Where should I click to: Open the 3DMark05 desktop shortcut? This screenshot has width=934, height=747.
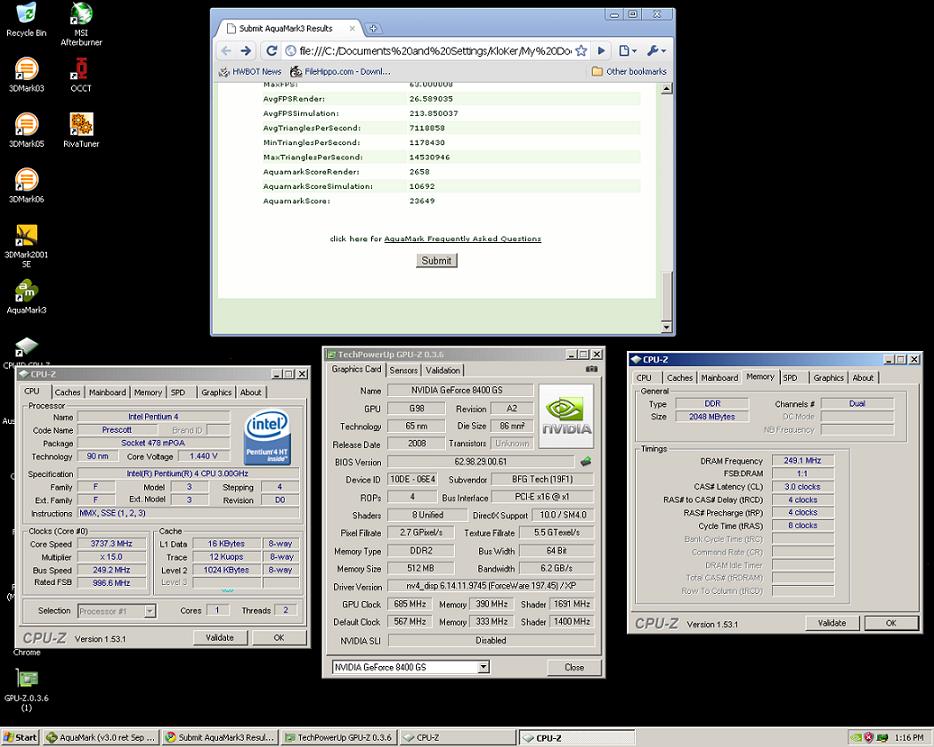pyautogui.click(x=26, y=130)
